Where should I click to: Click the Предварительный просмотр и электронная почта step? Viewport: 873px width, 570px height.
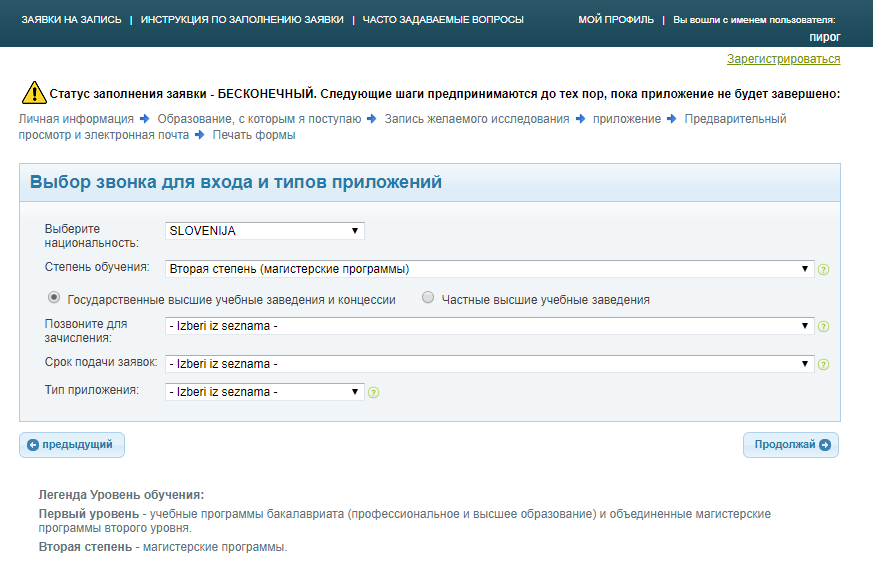tap(402, 127)
